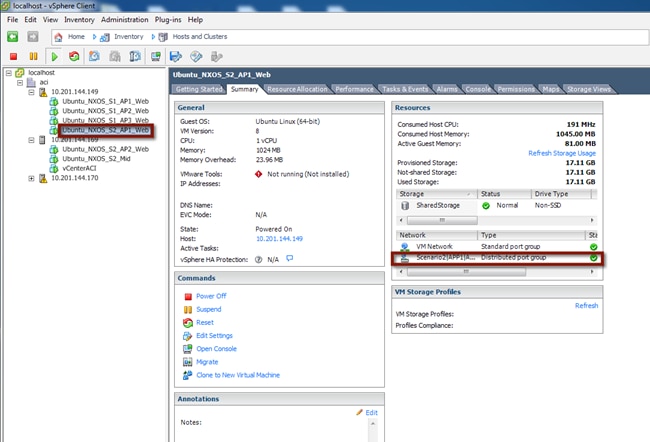Select Ubuntu_NXOS_S2_Mid in the tree
This screenshot has height=442, width=650.
96,159
